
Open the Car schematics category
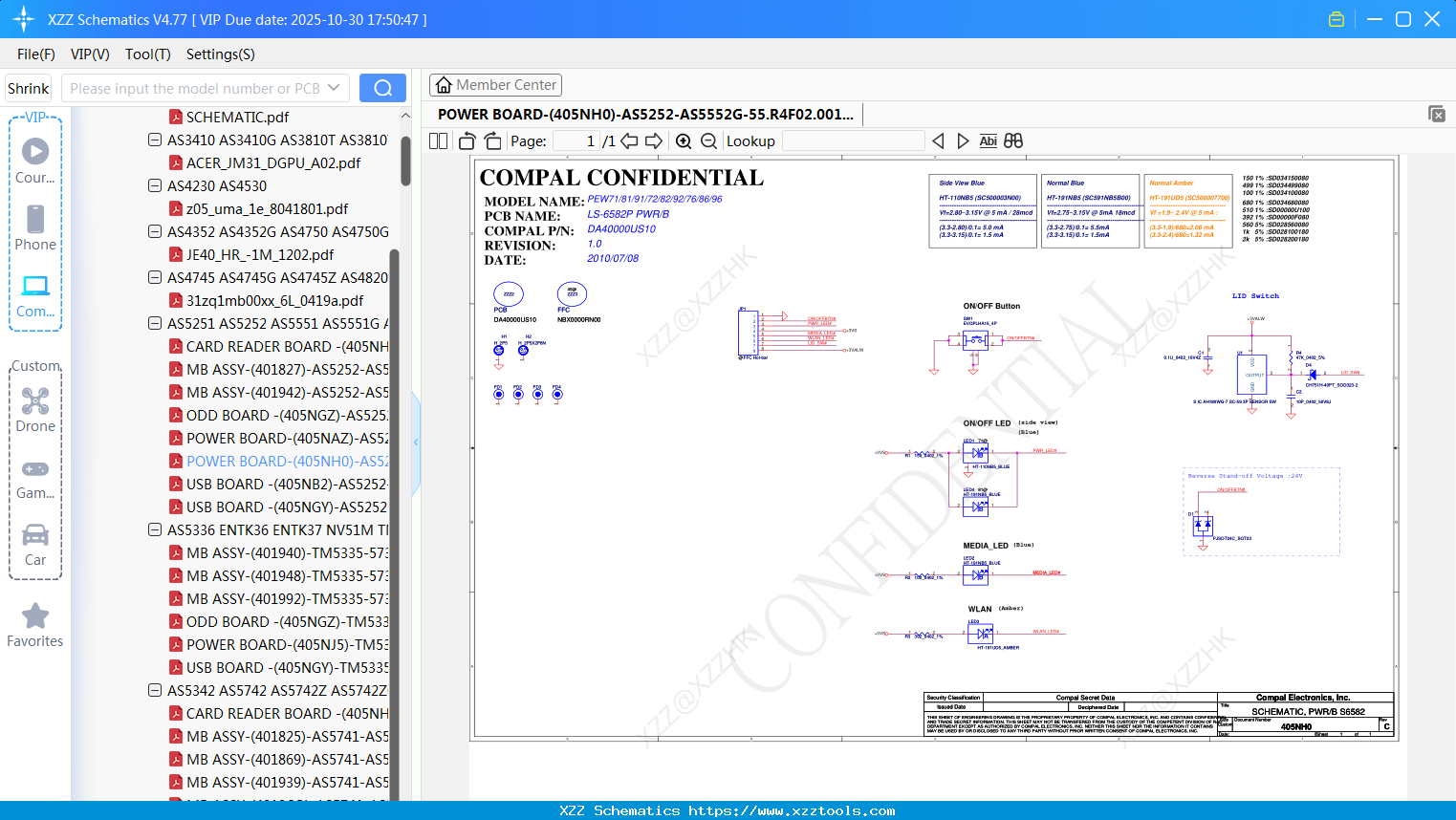(x=35, y=544)
